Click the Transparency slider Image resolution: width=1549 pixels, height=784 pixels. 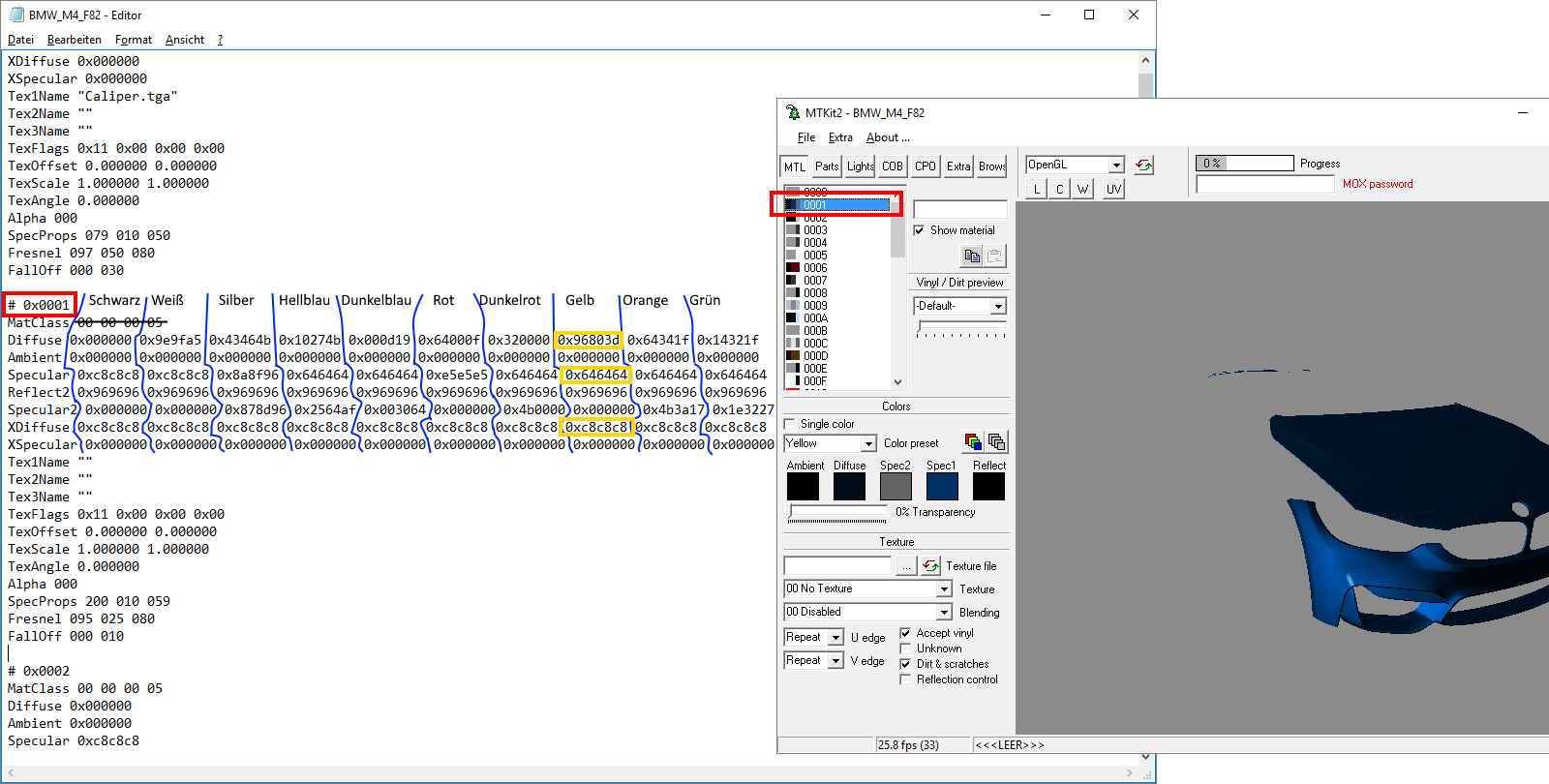[837, 513]
